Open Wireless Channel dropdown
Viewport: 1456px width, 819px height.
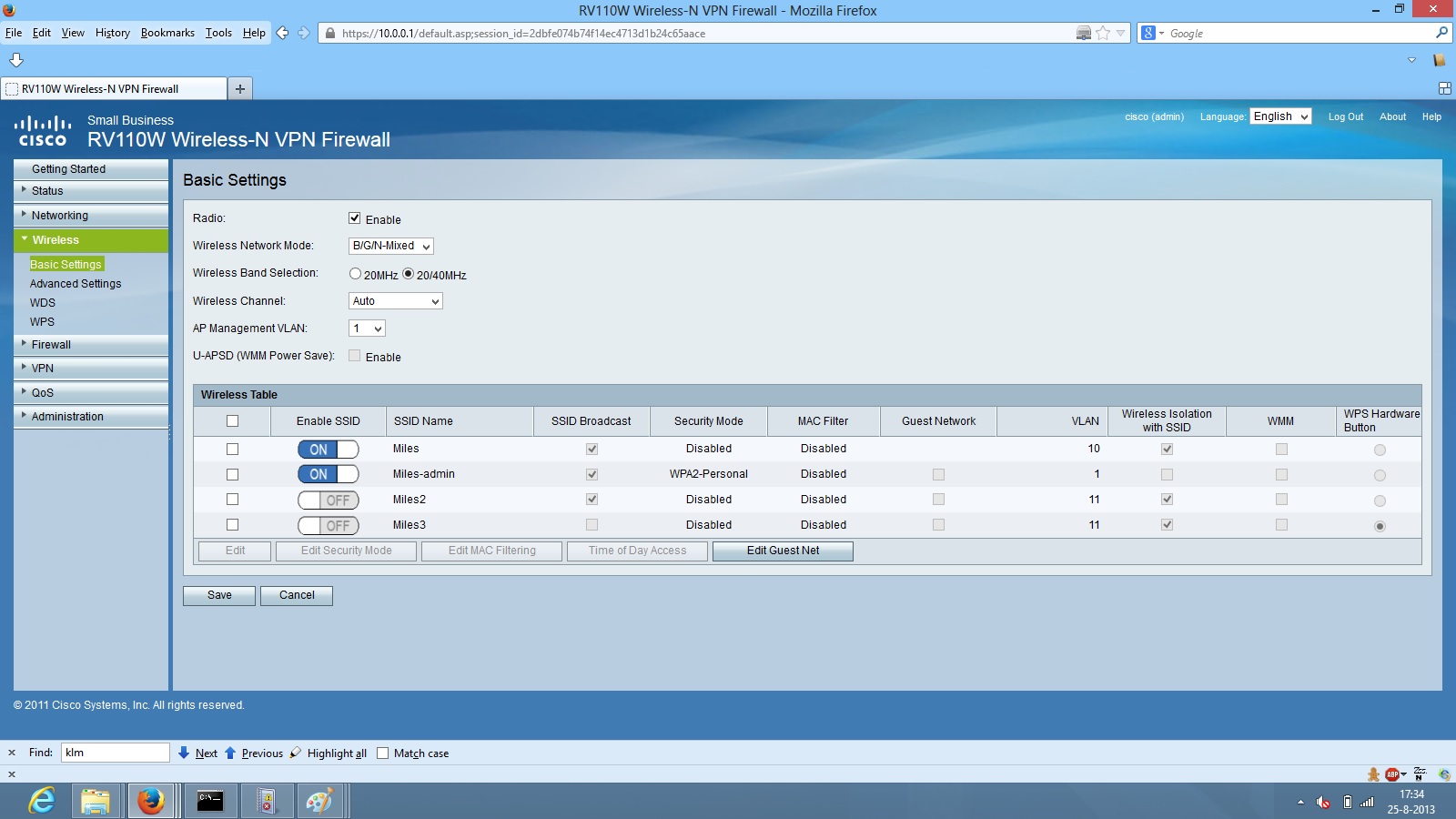396,301
